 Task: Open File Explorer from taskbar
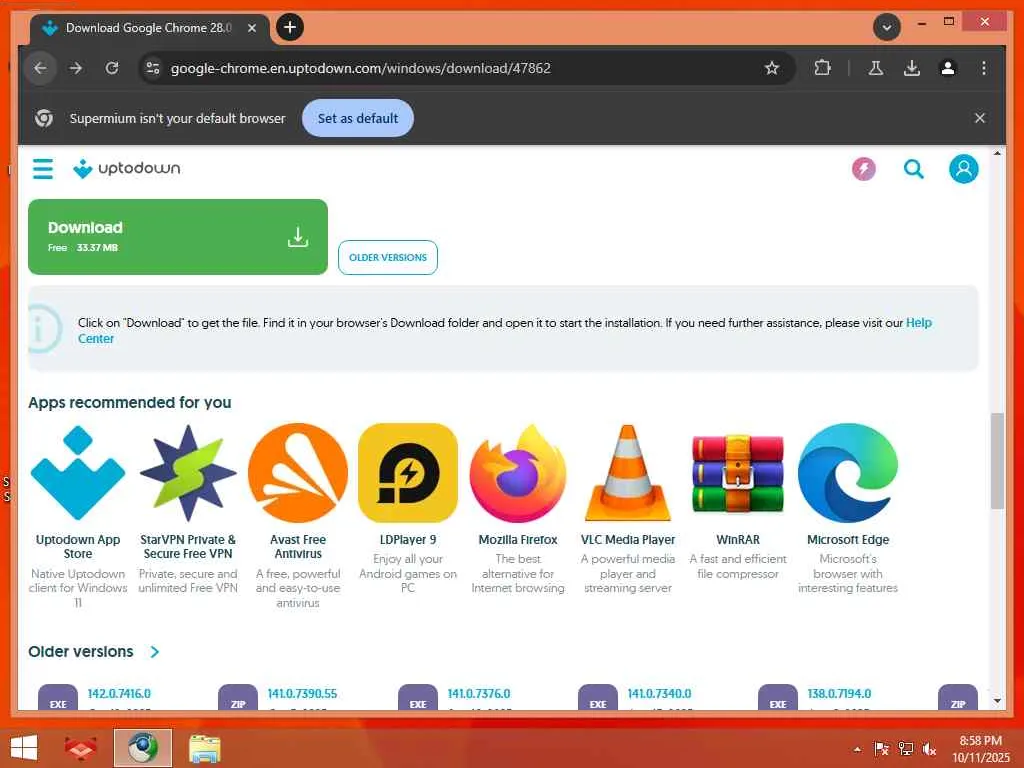click(205, 748)
